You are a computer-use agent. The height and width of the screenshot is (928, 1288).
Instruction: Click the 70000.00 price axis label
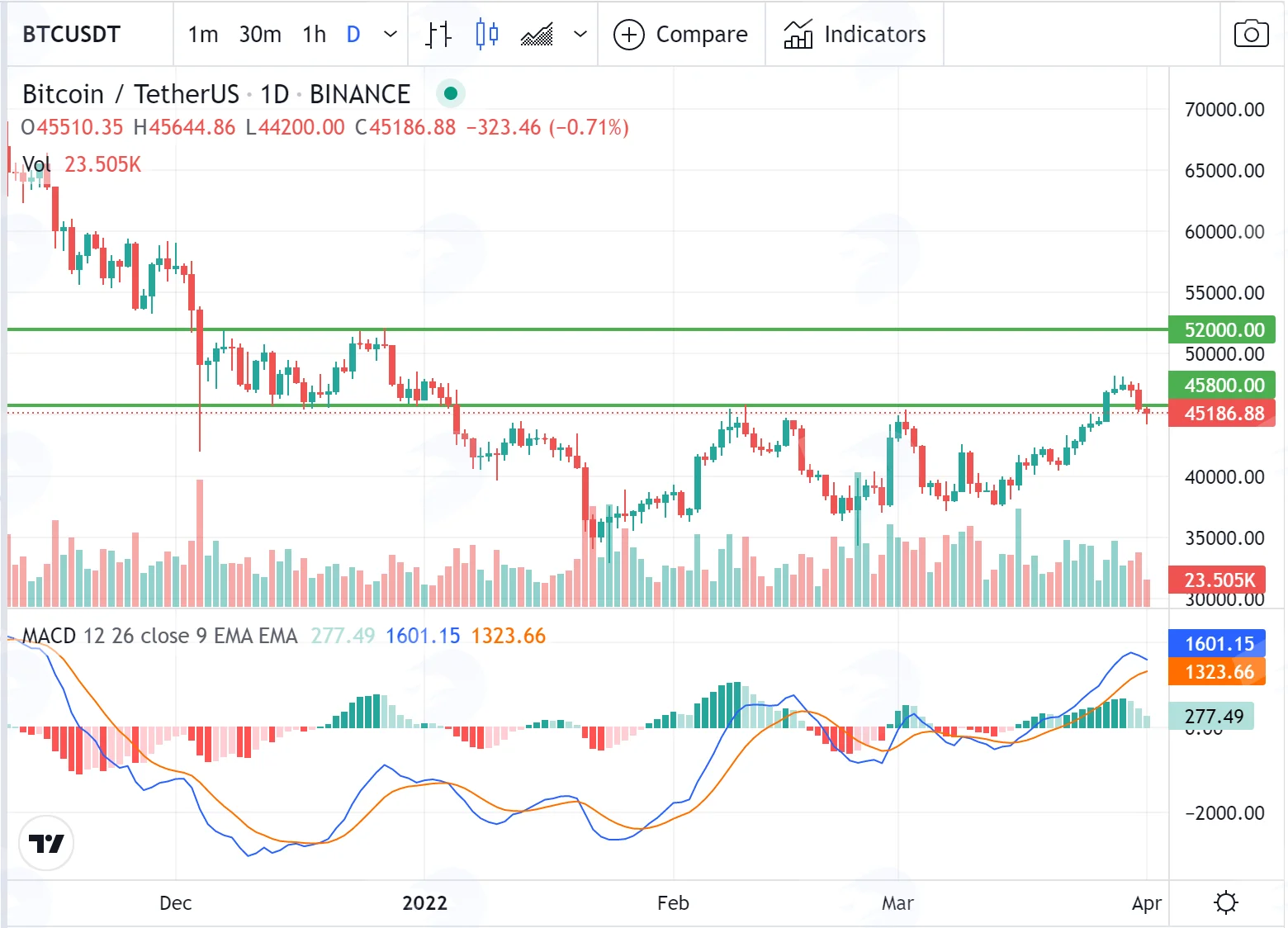click(x=1224, y=109)
